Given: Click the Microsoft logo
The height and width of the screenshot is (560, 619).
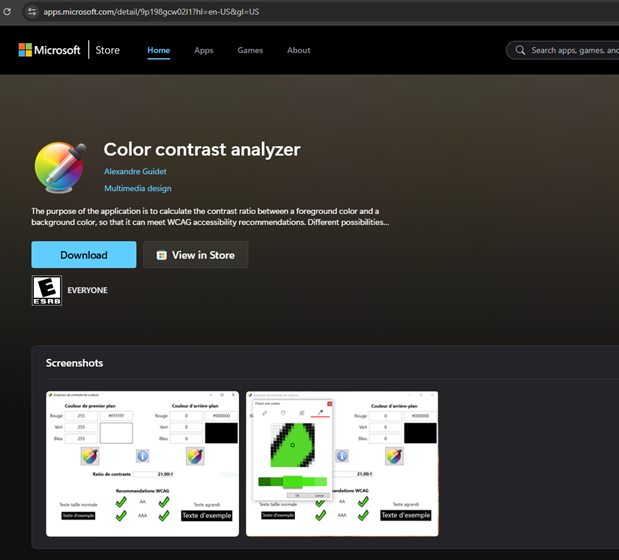Looking at the screenshot, I should (49, 50).
